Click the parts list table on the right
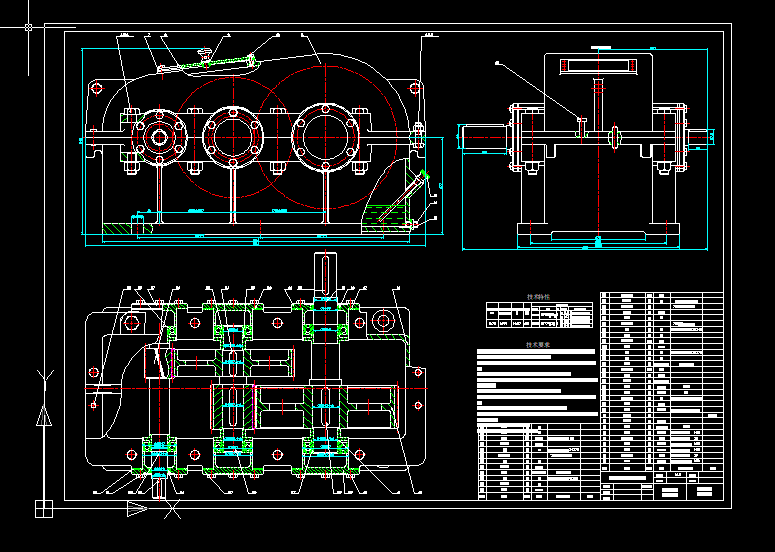Viewport: 775px width, 552px height. click(662, 382)
